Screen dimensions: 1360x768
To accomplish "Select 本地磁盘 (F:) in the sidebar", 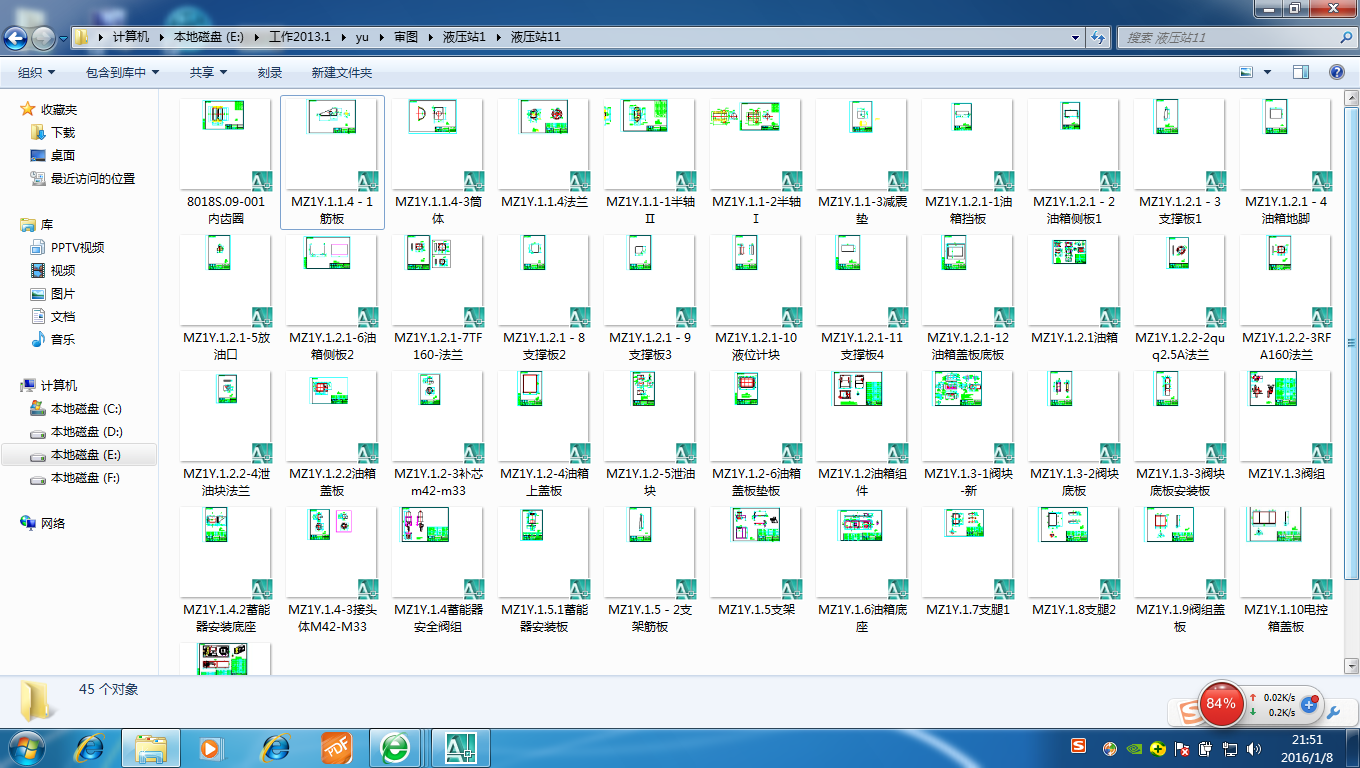I will (86, 477).
